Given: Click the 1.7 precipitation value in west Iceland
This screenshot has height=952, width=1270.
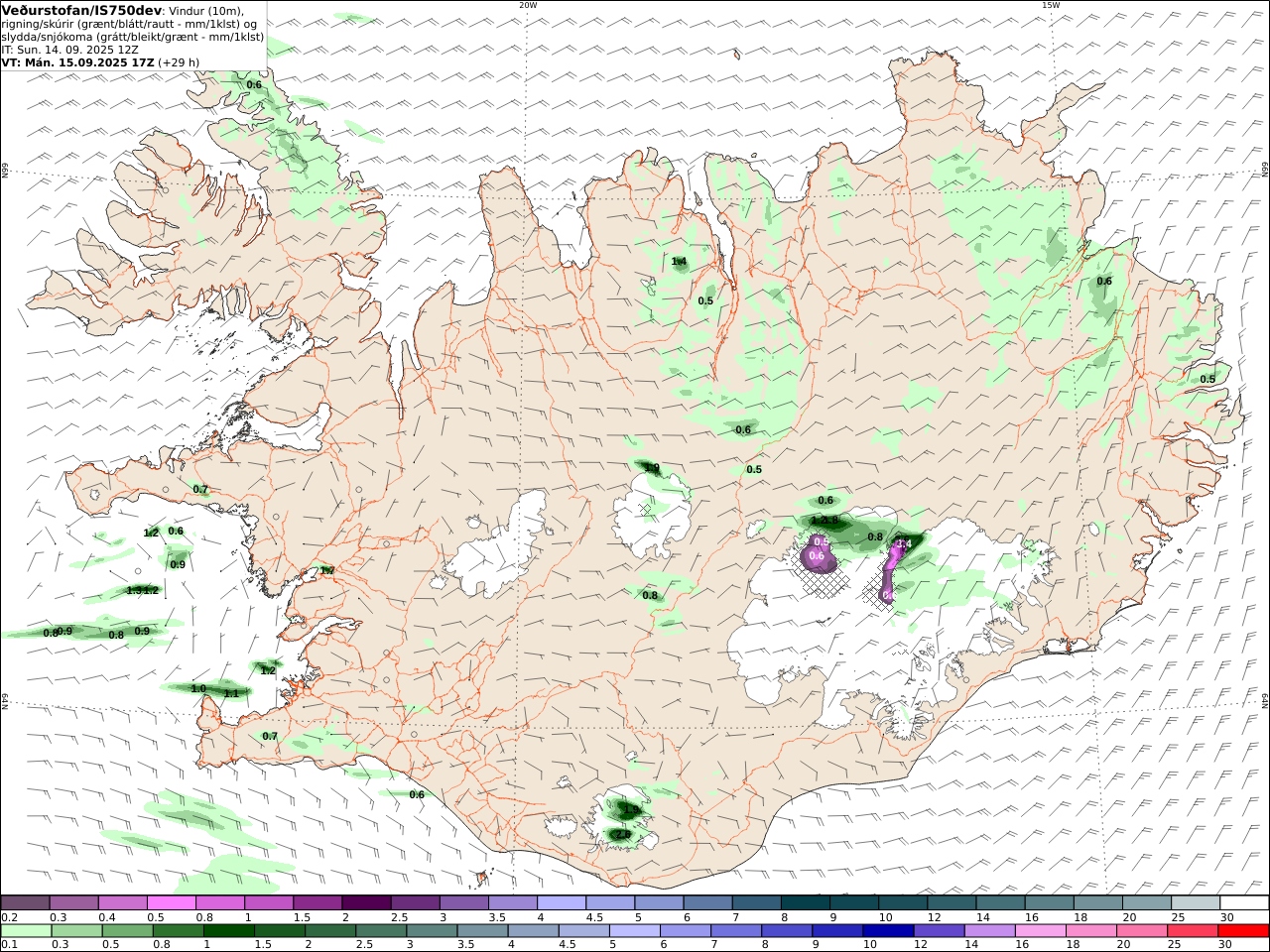Looking at the screenshot, I should pyautogui.click(x=326, y=570).
